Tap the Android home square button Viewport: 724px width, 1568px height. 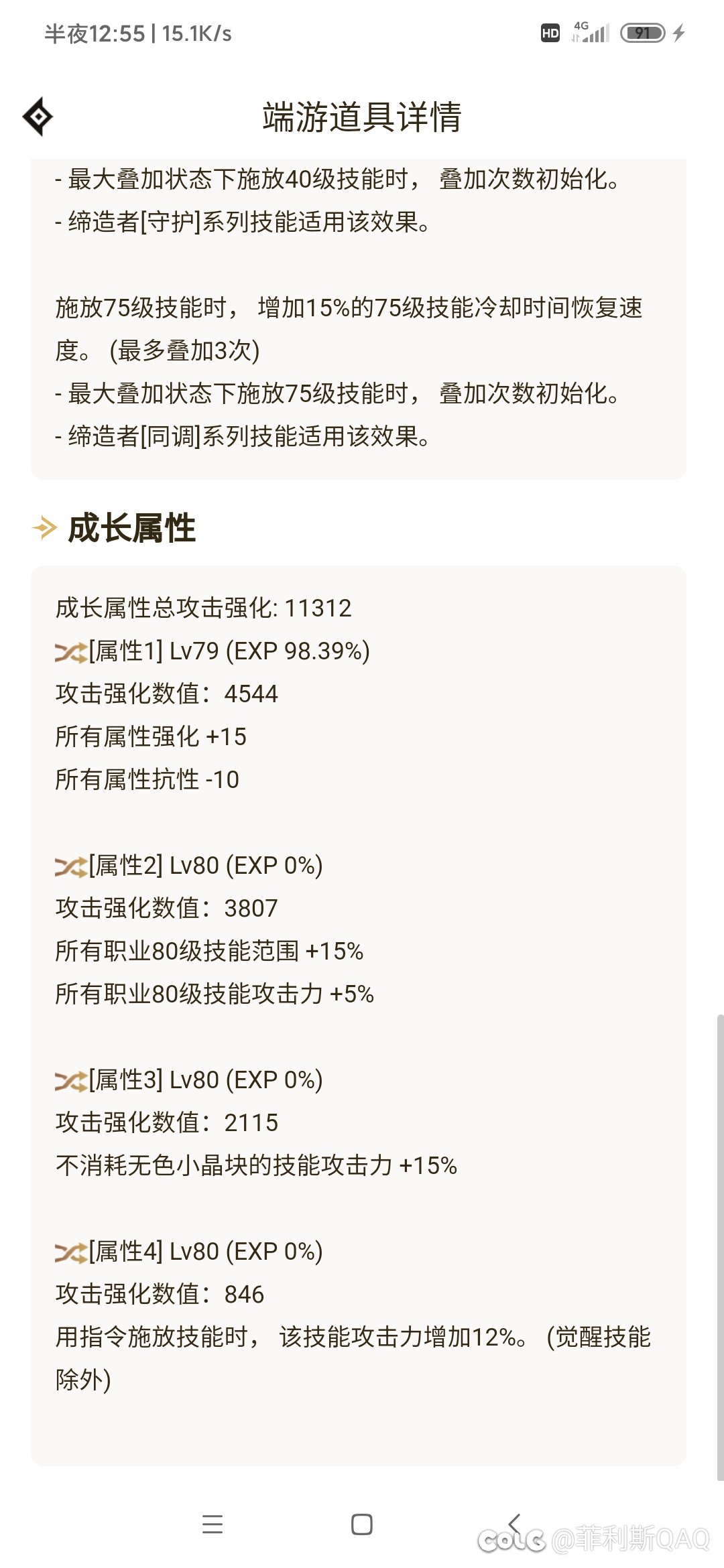coord(362,1524)
